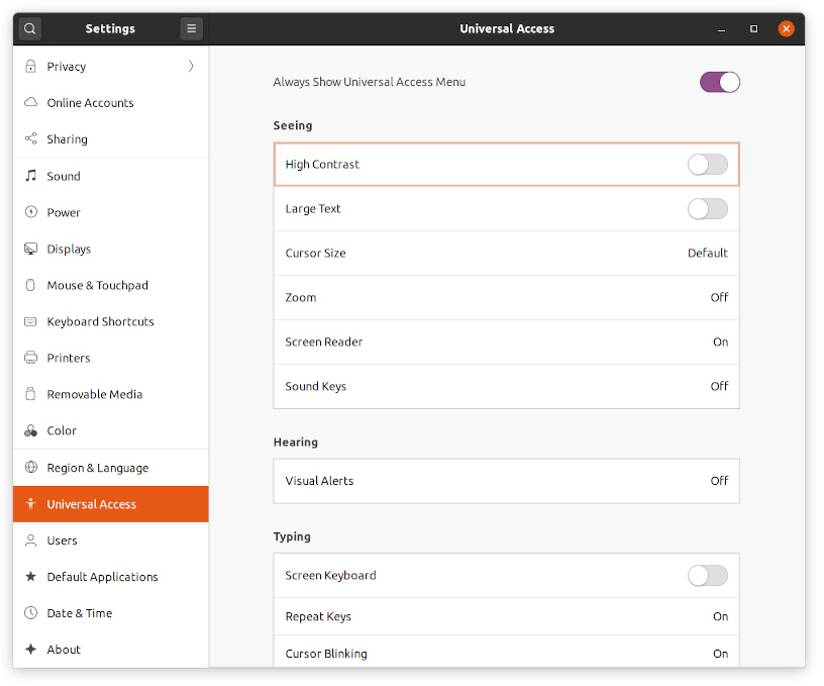Open Visual Alerts setting row
This screenshot has width=824, height=686.
click(507, 481)
